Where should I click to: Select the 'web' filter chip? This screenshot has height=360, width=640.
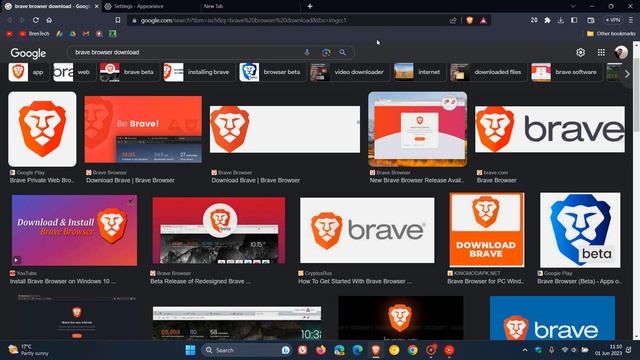click(74, 72)
